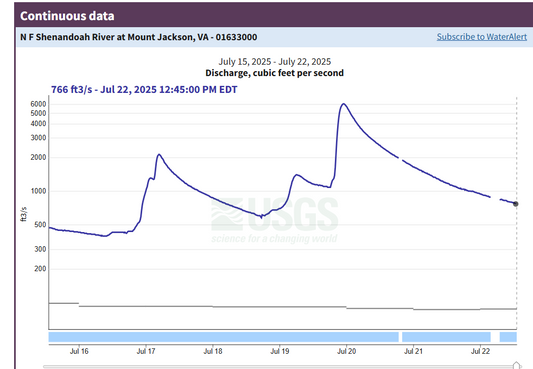Click the 4000 y-axis label
533x369 pixels.
[x=38, y=124]
